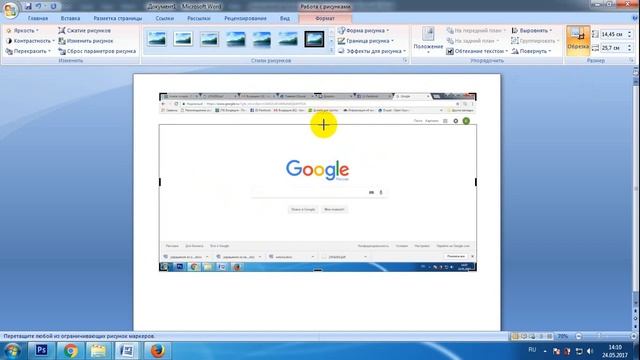The width and height of the screenshot is (640, 360).
Task: Open the Яркость (Brightness) dropdown
Action: [22, 31]
